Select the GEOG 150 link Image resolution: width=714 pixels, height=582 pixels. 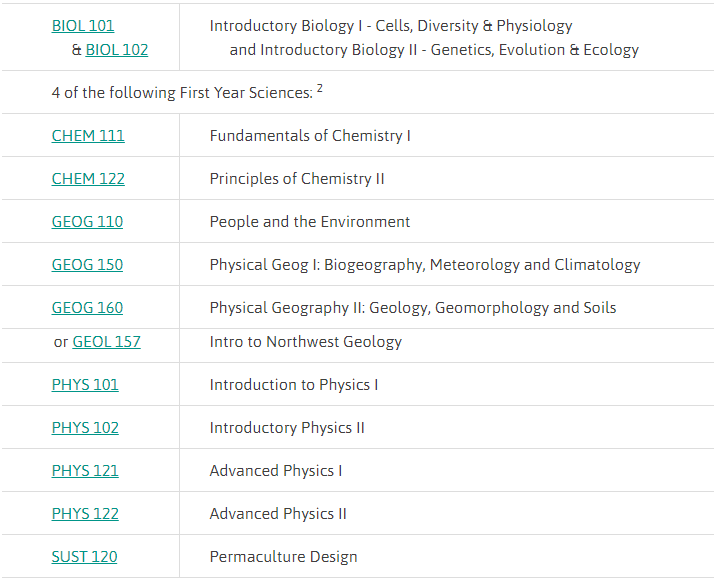pyautogui.click(x=87, y=265)
